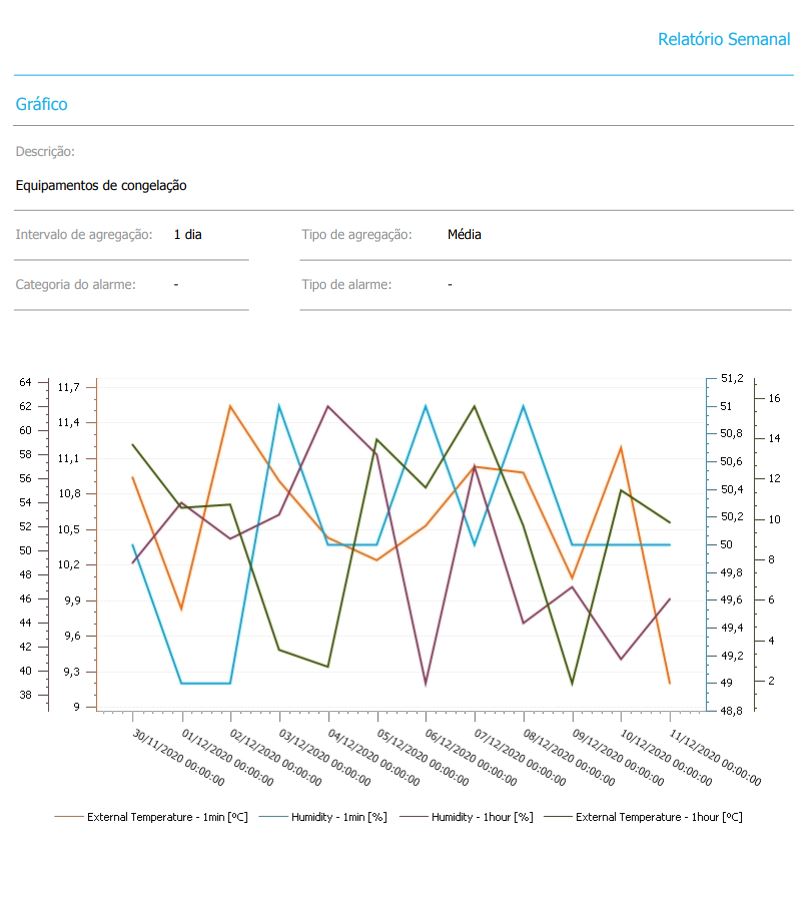
Task: Click the "Intervalo de agregação:" label
Action: point(84,234)
